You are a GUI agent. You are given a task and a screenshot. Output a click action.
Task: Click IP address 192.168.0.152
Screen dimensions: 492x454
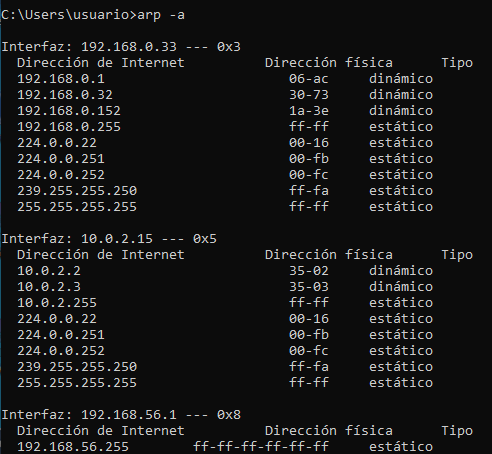pyautogui.click(x=69, y=111)
